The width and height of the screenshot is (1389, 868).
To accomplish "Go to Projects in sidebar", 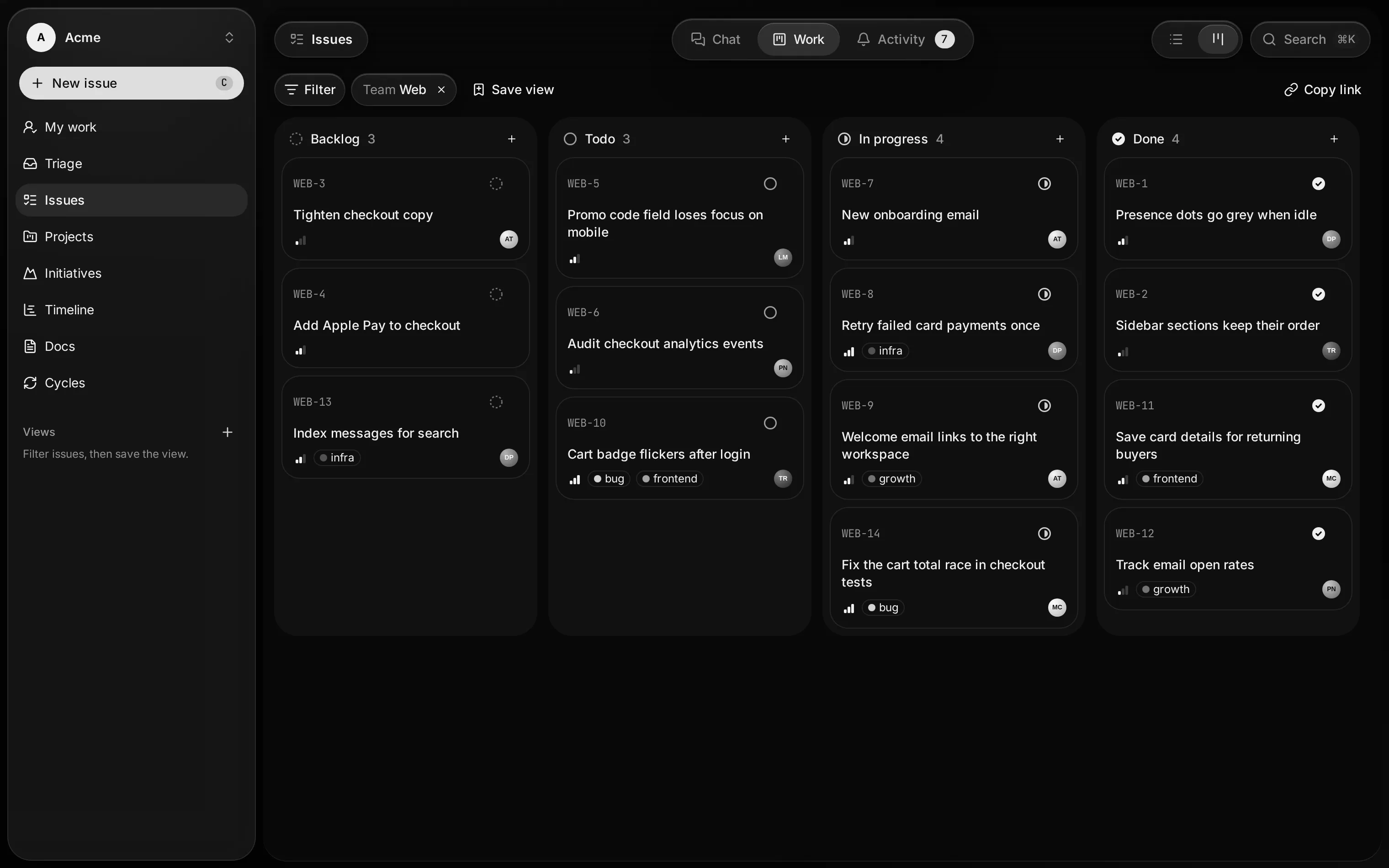I will tap(132, 237).
